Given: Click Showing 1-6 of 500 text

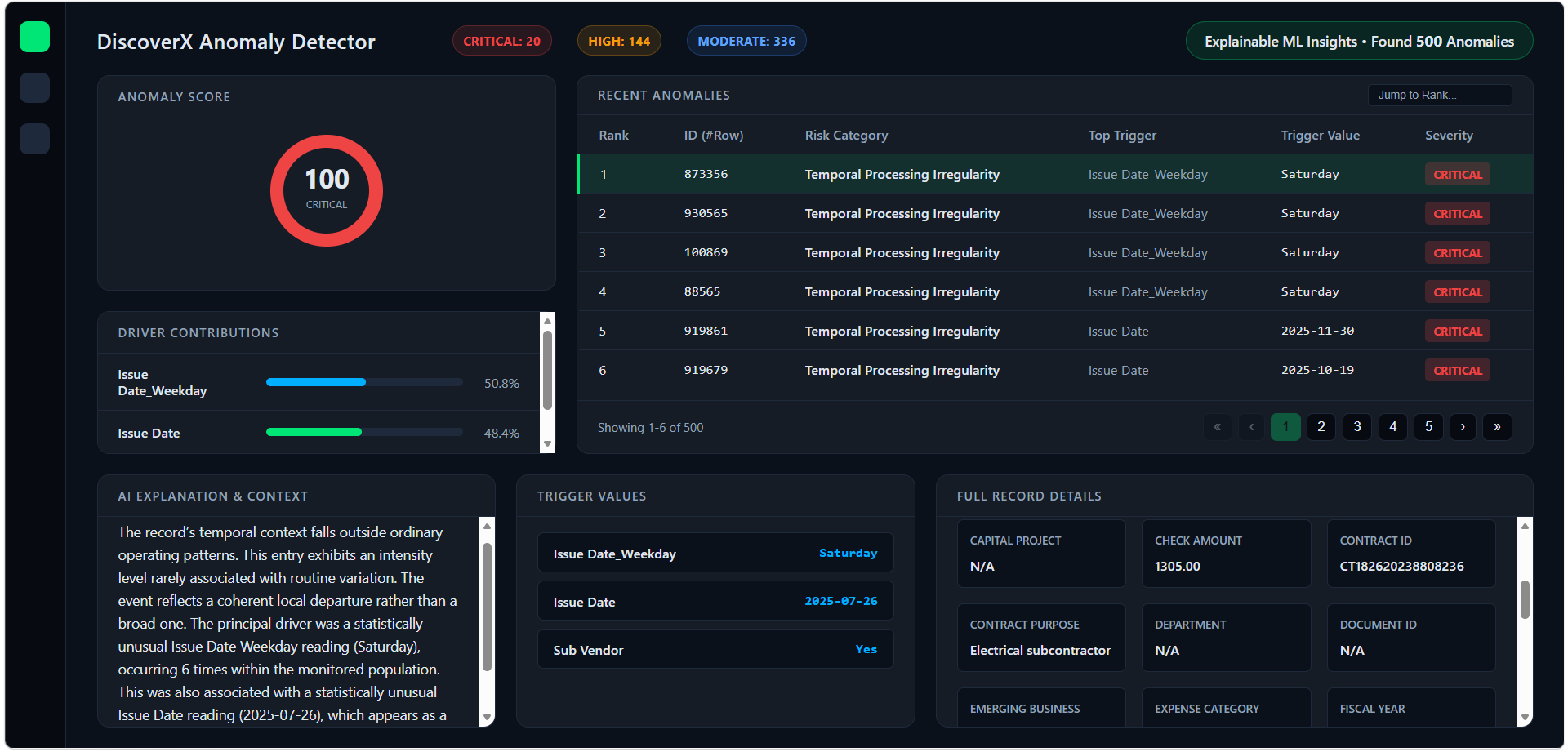Looking at the screenshot, I should pyautogui.click(x=650, y=428).
